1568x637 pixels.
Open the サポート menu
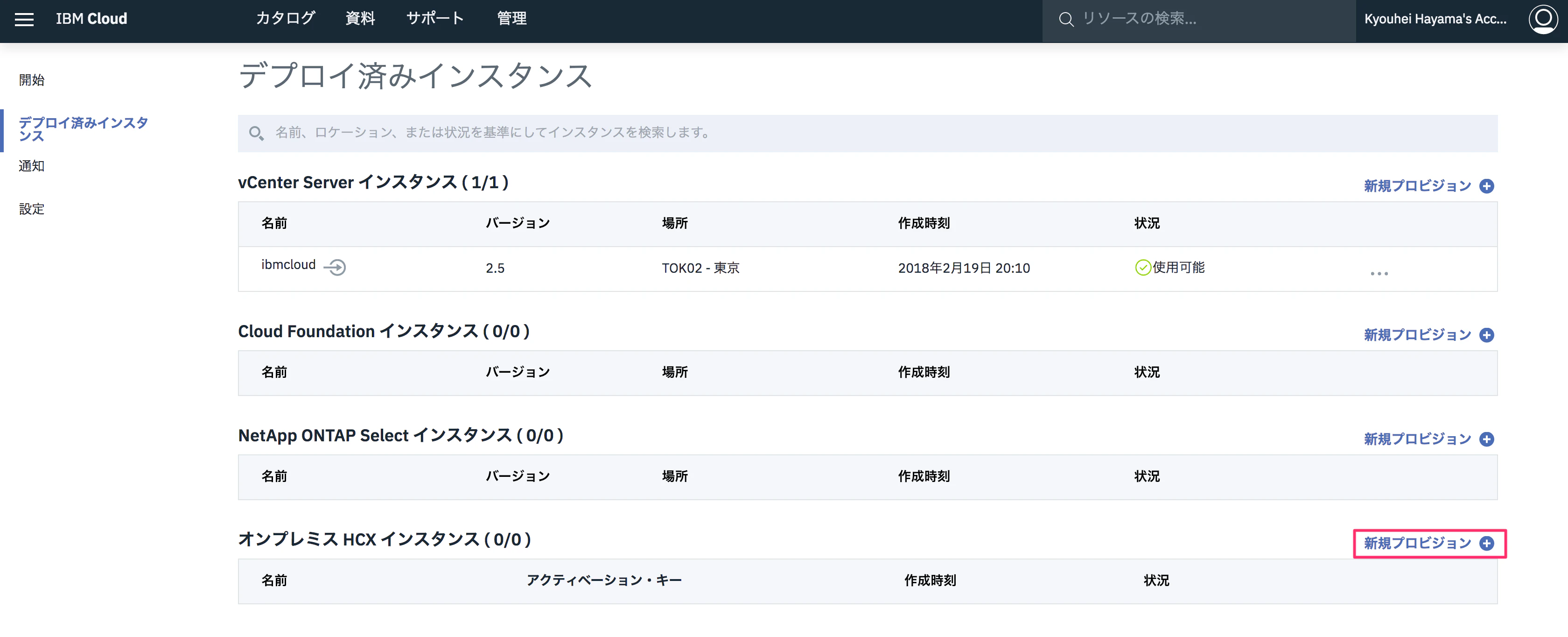tap(434, 19)
